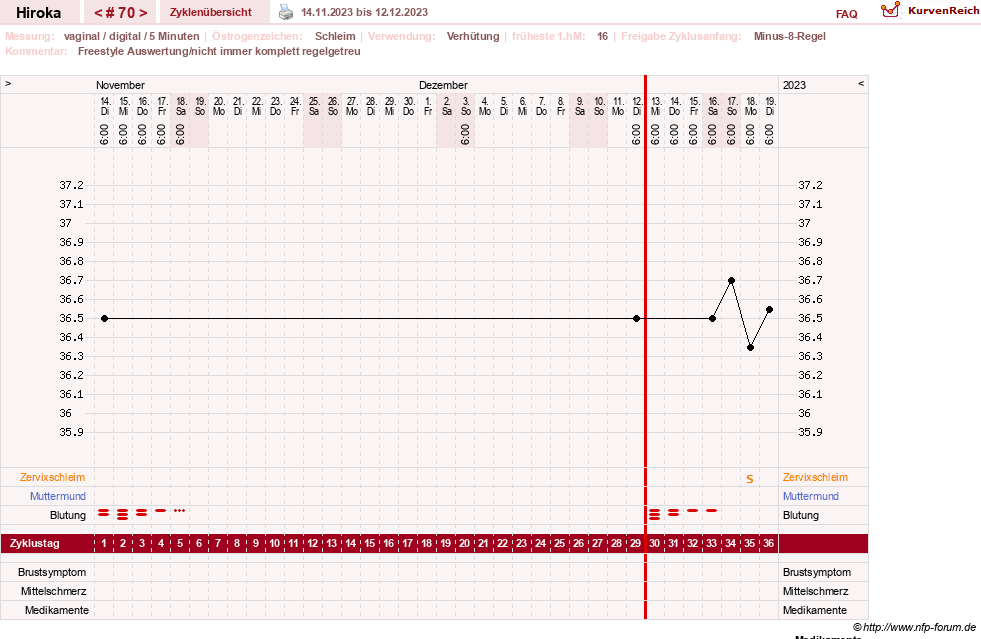Image resolution: width=981 pixels, height=639 pixels.
Task: Click the date header 12. Di
Action: tap(636, 106)
